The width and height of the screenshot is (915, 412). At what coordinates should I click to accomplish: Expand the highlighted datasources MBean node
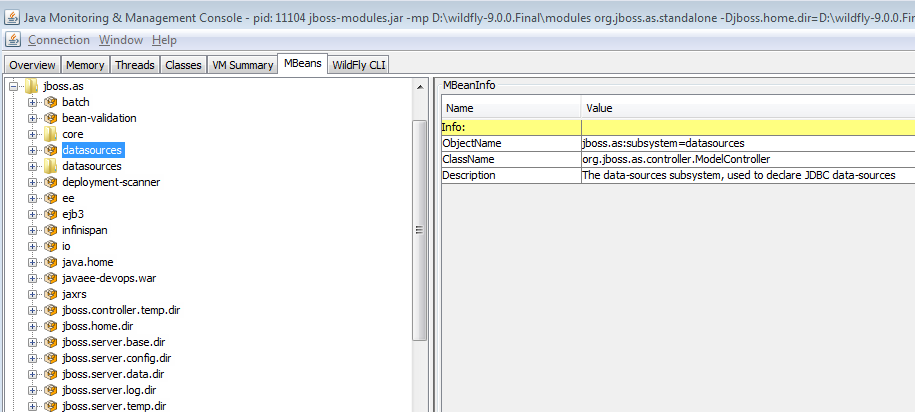click(33, 150)
